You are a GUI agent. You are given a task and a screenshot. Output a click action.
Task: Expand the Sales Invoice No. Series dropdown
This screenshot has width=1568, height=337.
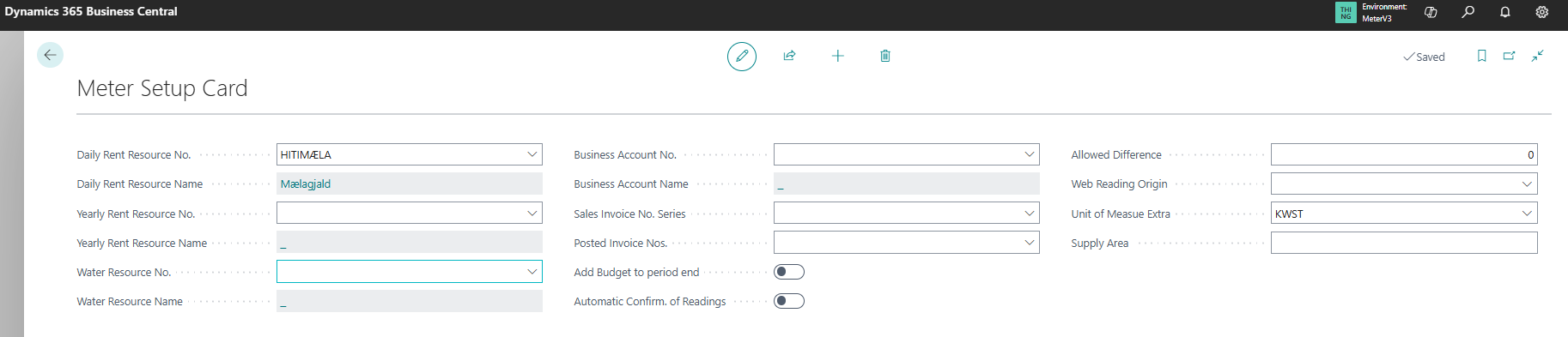1030,213
